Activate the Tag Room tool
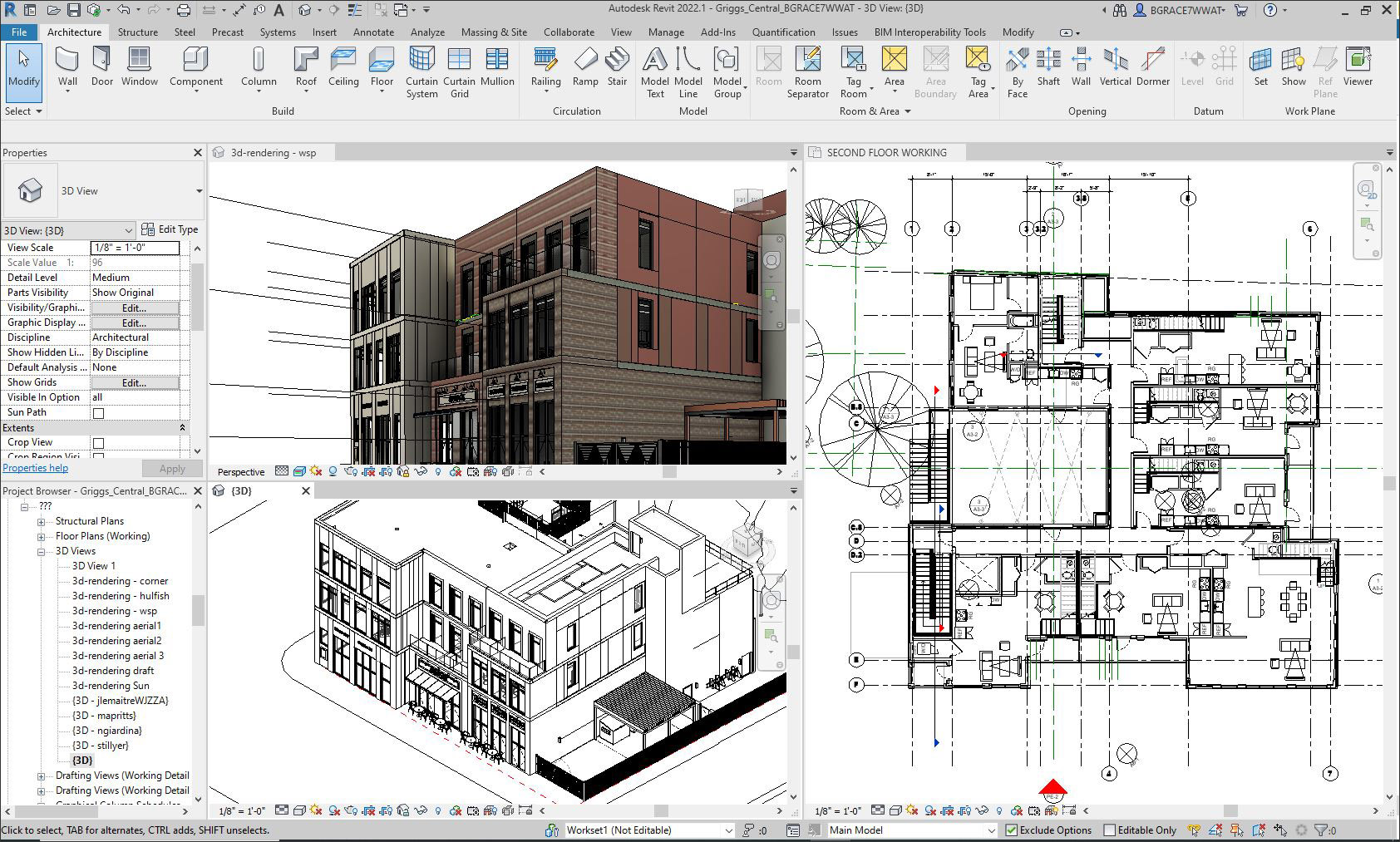This screenshot has width=1400, height=842. click(x=854, y=72)
